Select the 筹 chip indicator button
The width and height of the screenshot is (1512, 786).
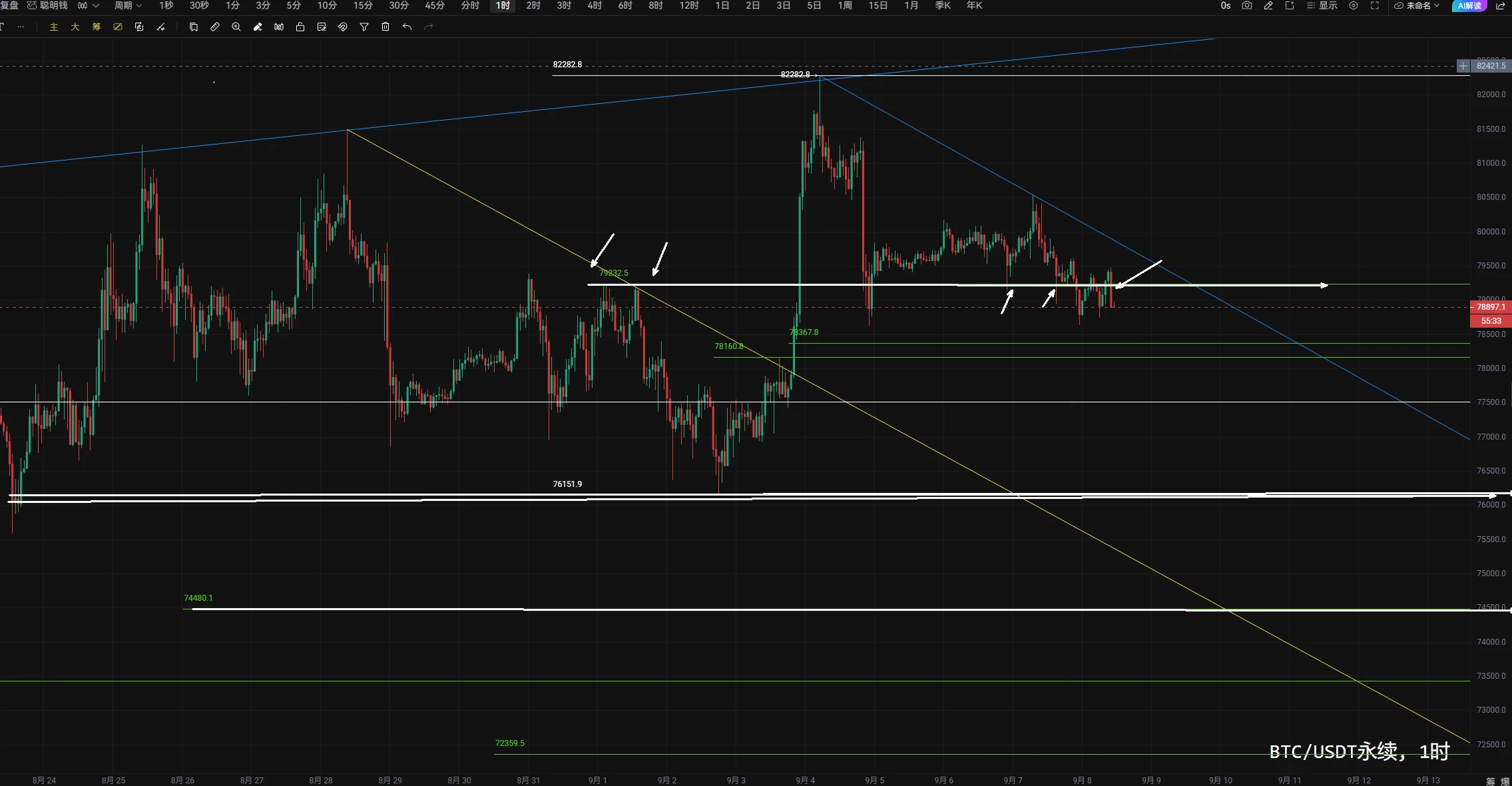click(97, 27)
